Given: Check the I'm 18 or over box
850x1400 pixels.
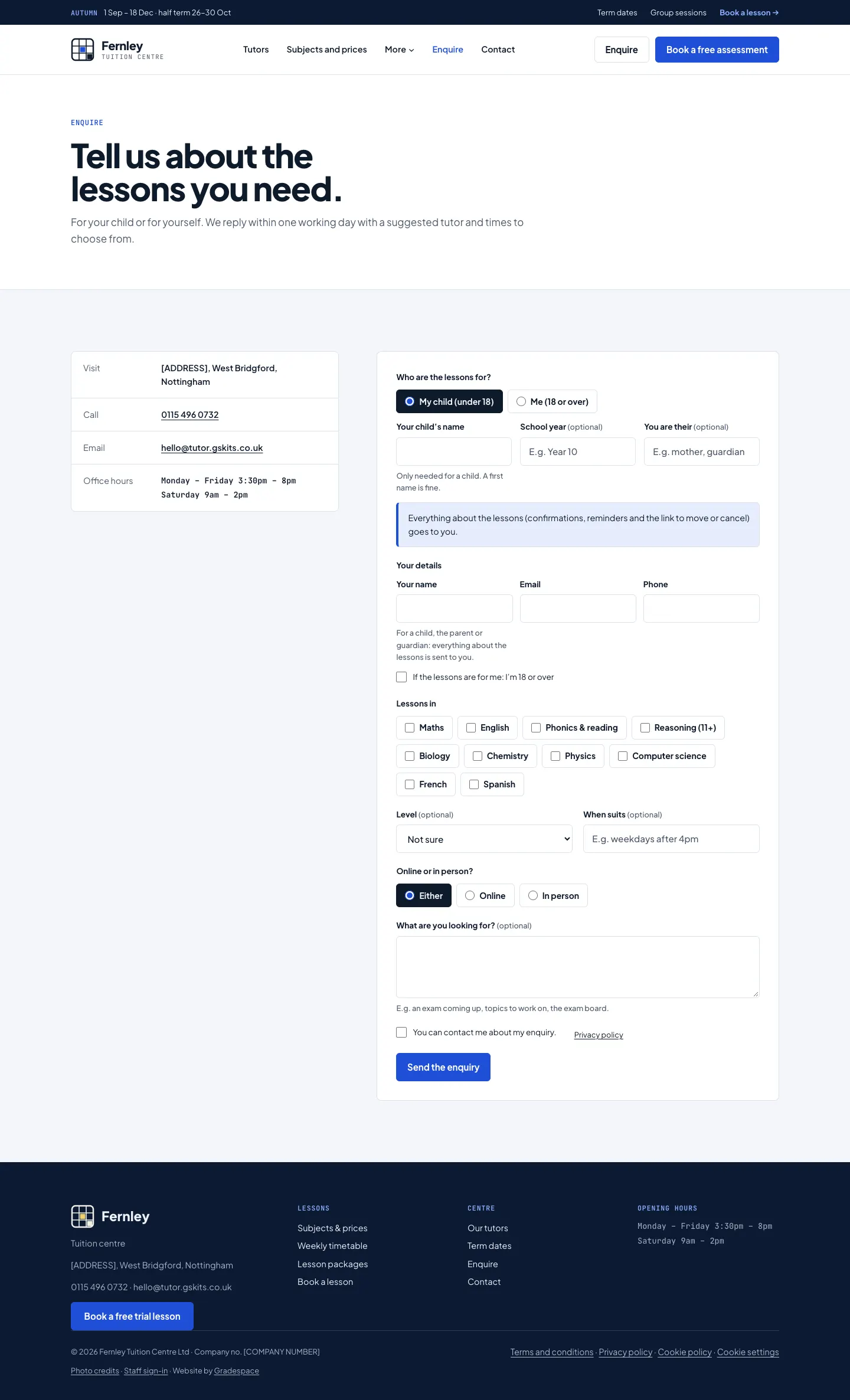Looking at the screenshot, I should click(401, 677).
